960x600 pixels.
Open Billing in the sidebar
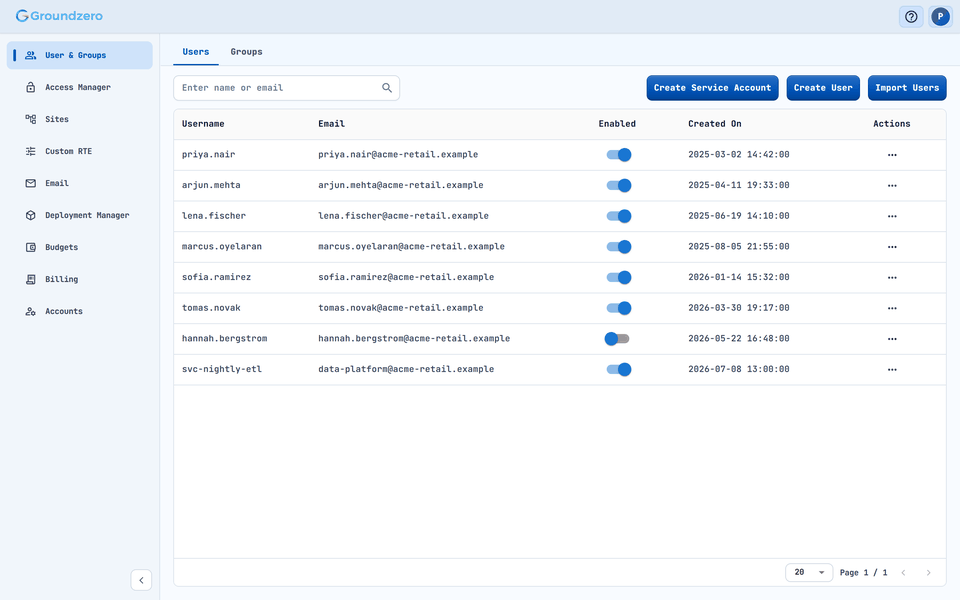80,279
